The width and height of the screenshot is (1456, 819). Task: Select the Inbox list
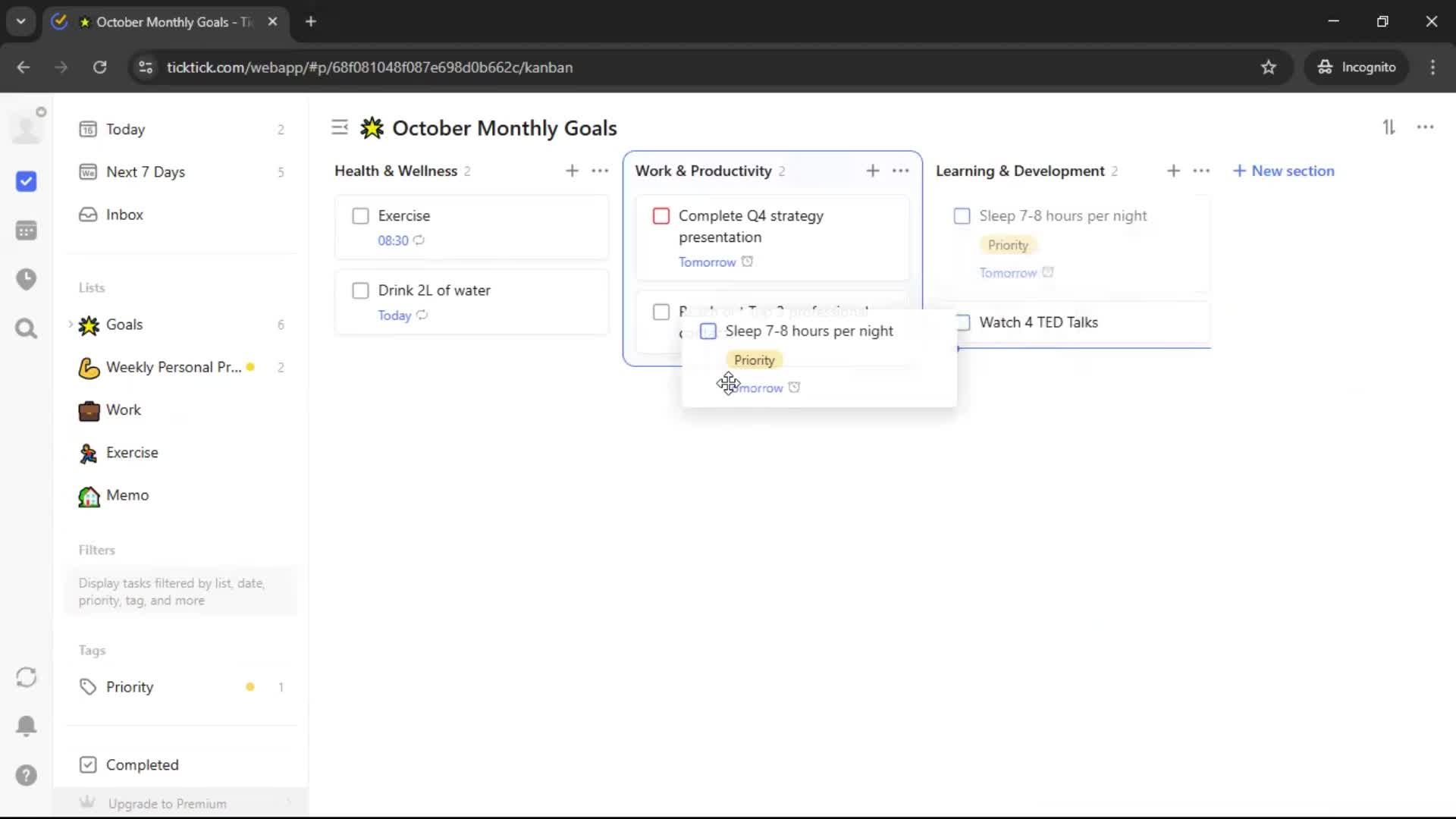point(124,215)
